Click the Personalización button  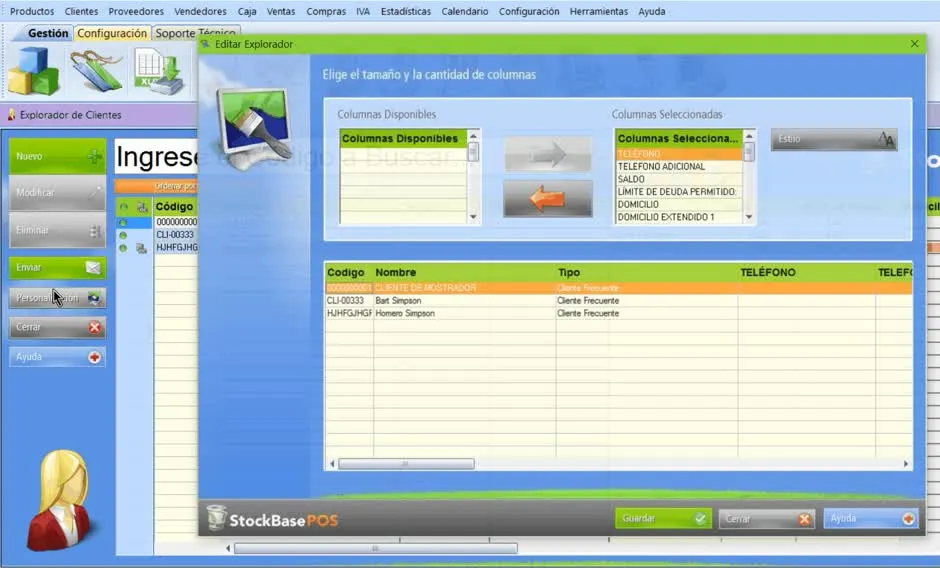58,298
